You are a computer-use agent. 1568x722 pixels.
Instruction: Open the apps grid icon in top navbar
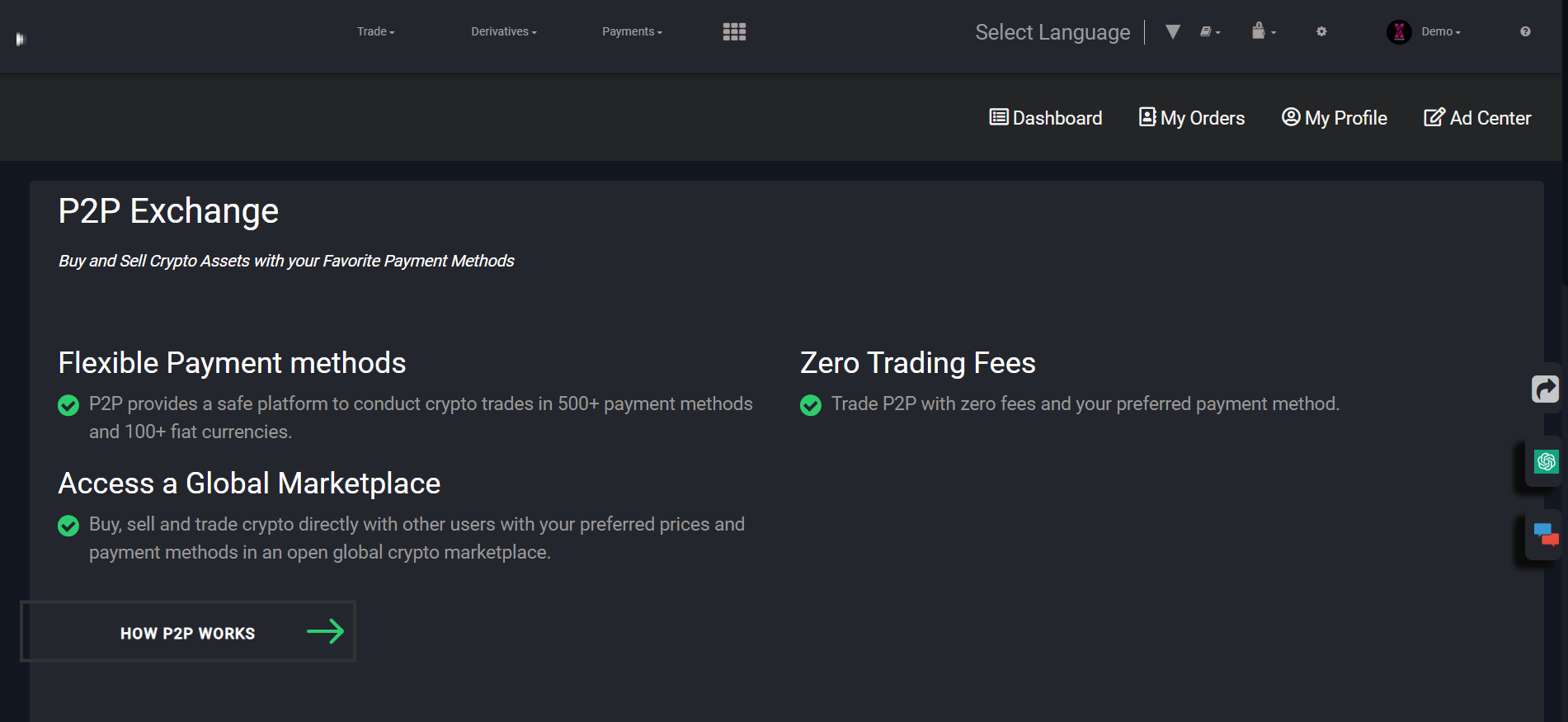click(x=733, y=31)
